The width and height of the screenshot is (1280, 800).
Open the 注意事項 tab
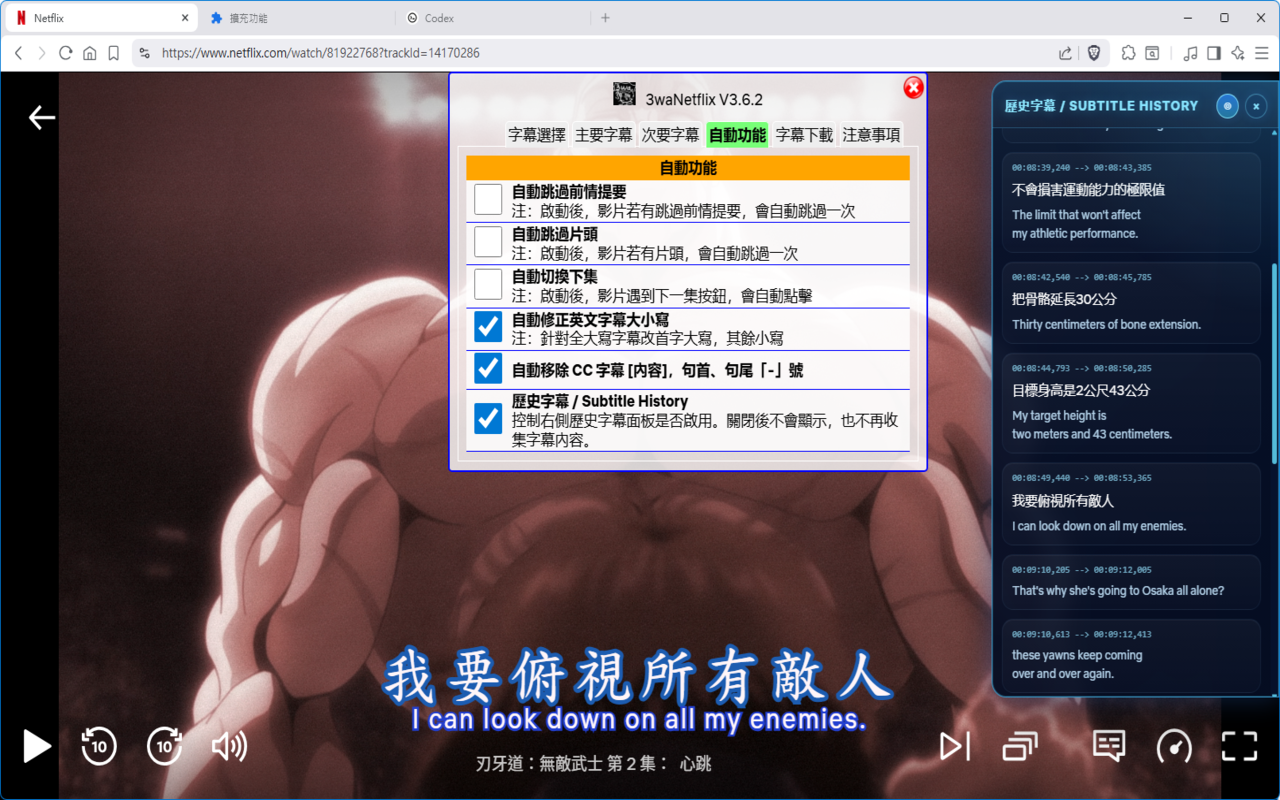(871, 135)
